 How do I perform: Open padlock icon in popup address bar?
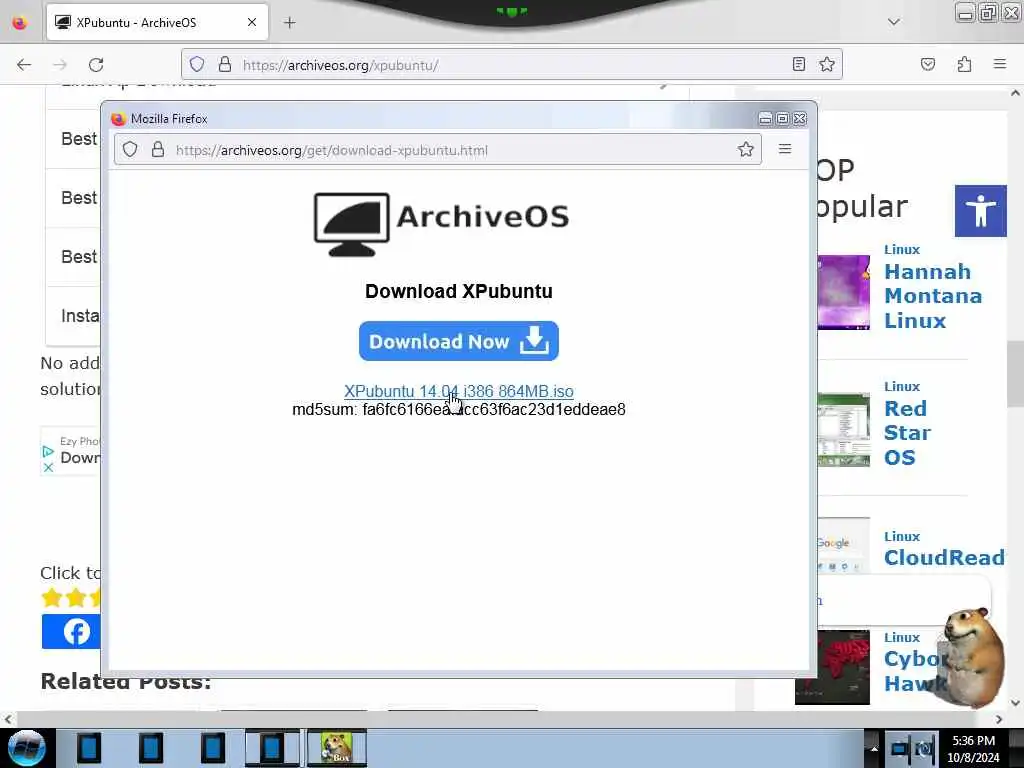coord(157,150)
